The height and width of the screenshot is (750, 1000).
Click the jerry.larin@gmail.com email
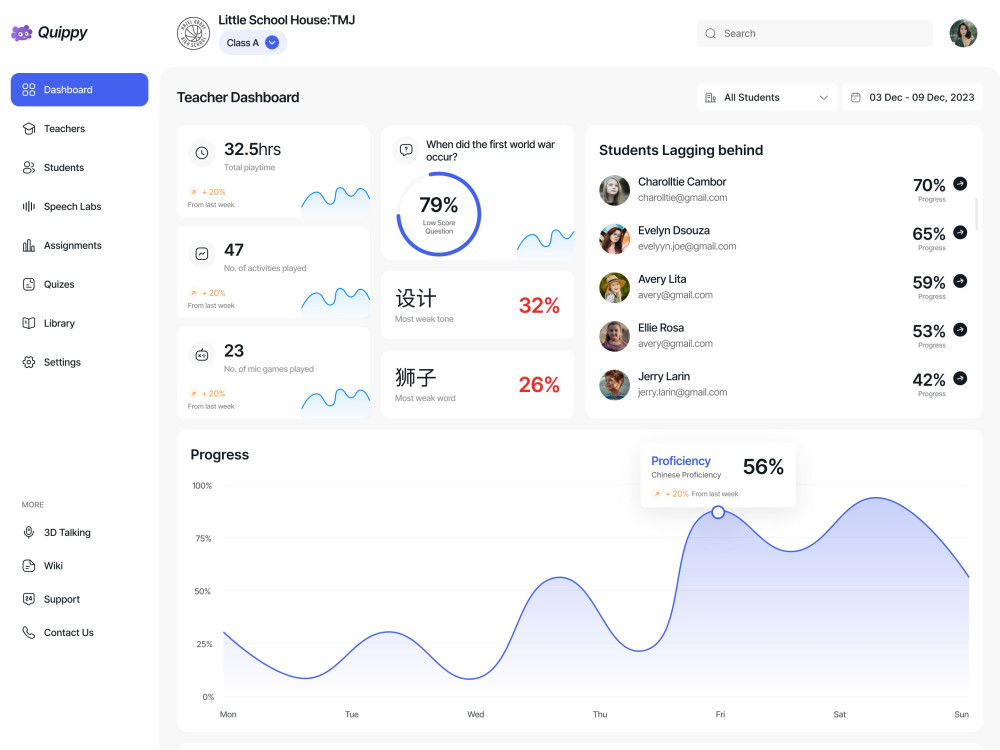(x=682, y=392)
